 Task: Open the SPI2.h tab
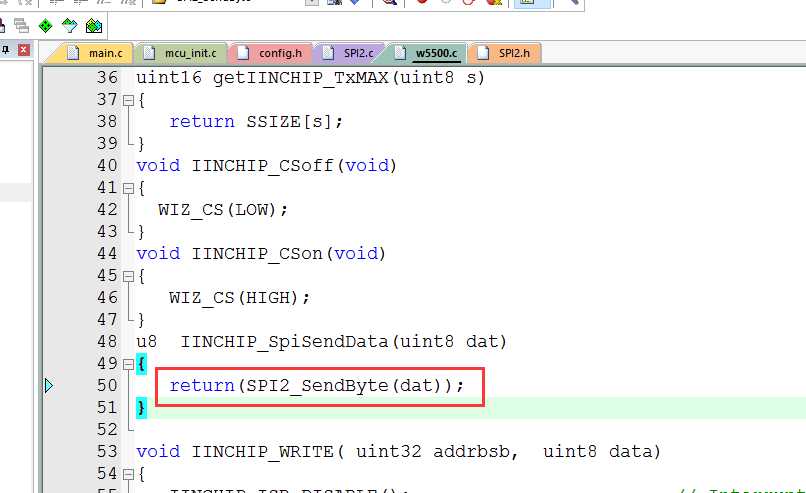click(506, 53)
